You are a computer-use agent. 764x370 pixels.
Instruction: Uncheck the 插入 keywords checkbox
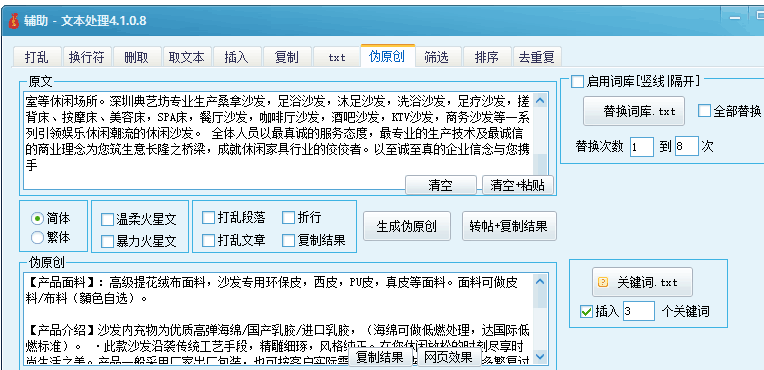[586, 311]
